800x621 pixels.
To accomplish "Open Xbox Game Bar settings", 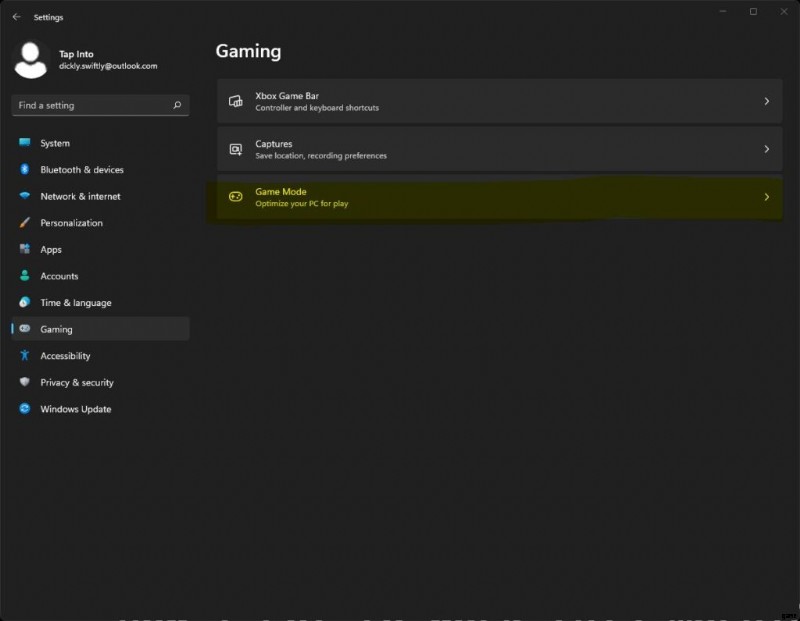I will 499,101.
